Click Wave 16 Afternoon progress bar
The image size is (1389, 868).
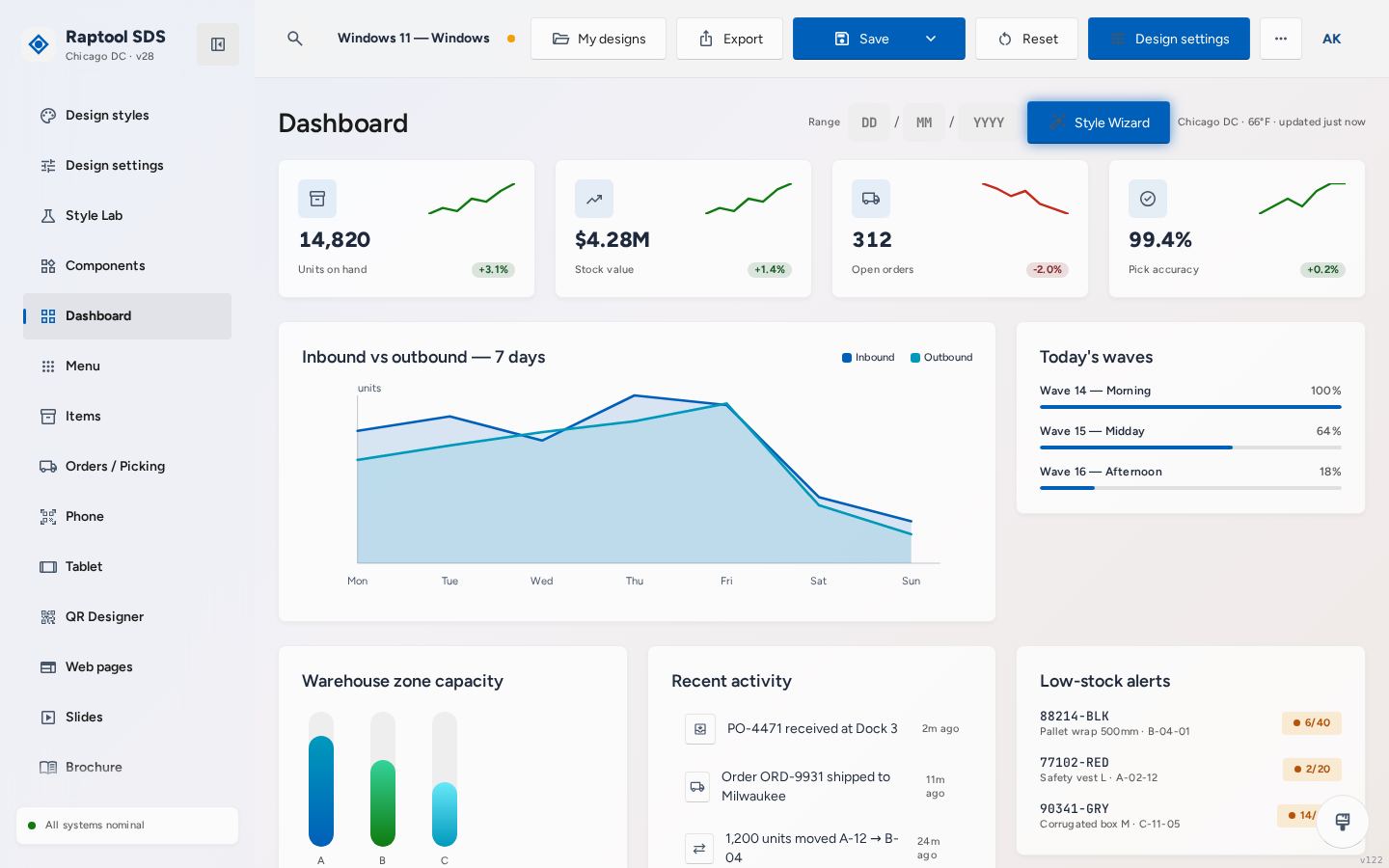click(1190, 488)
